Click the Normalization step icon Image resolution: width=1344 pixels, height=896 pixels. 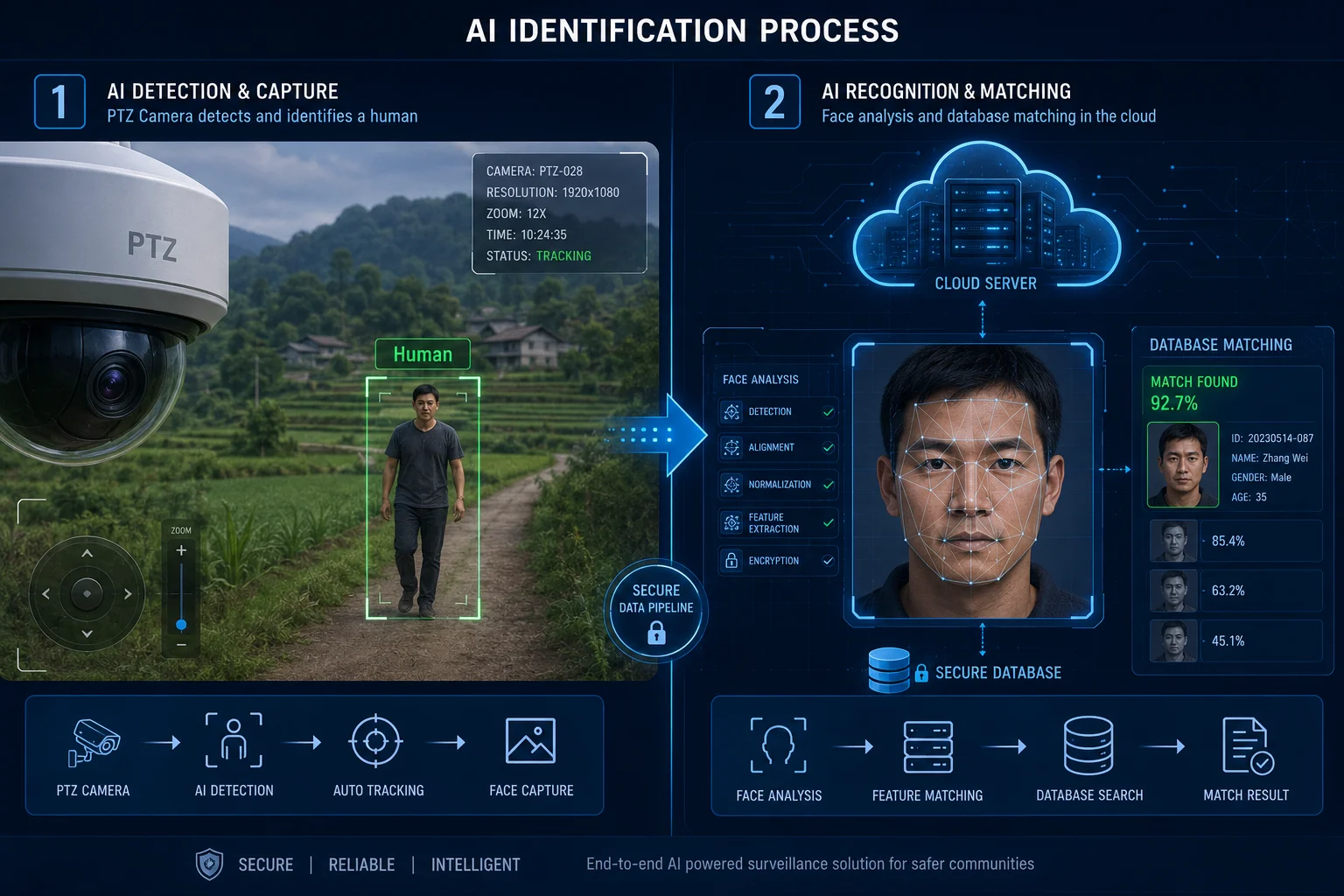coord(731,484)
